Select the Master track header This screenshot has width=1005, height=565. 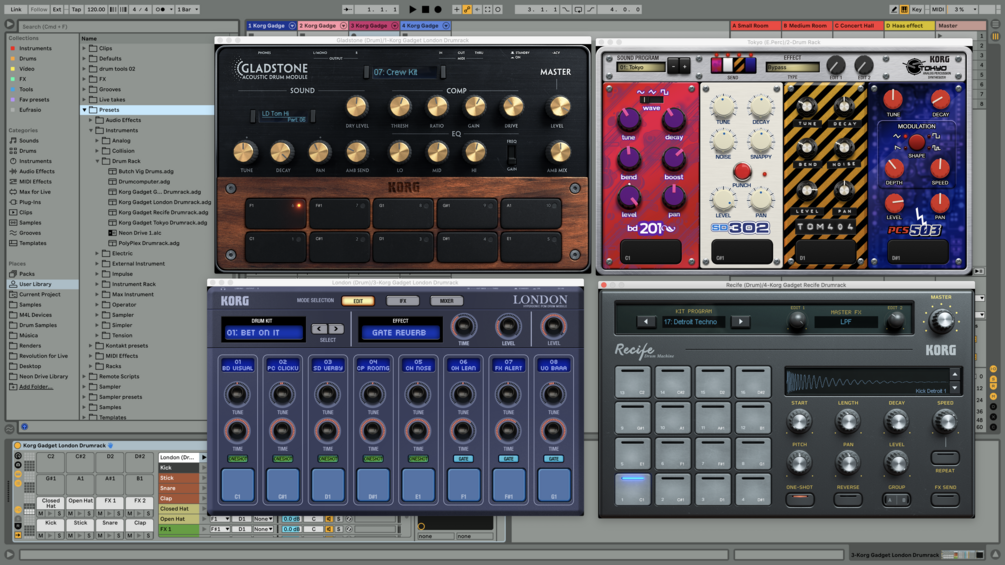[961, 26]
